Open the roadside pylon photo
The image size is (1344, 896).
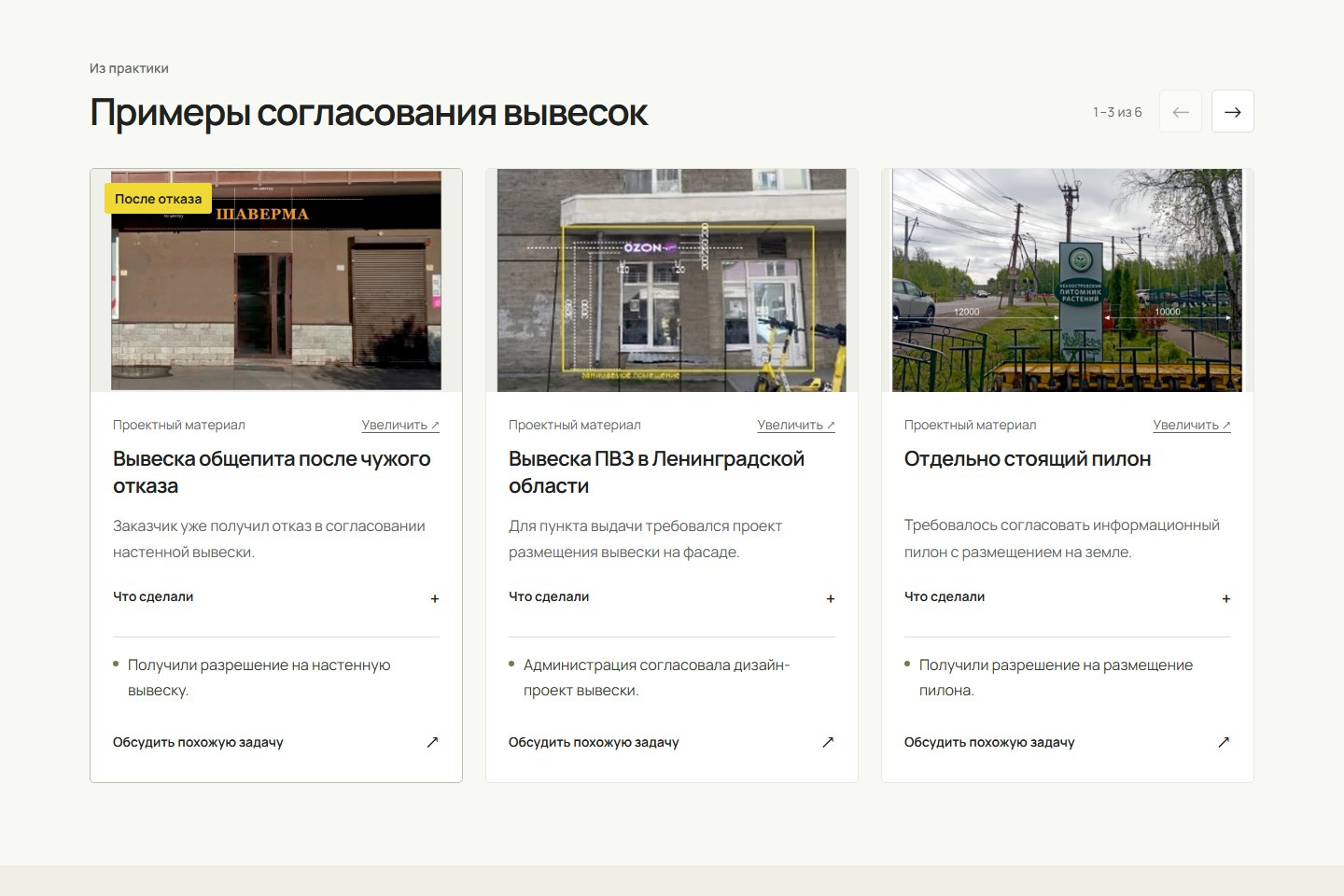1067,280
